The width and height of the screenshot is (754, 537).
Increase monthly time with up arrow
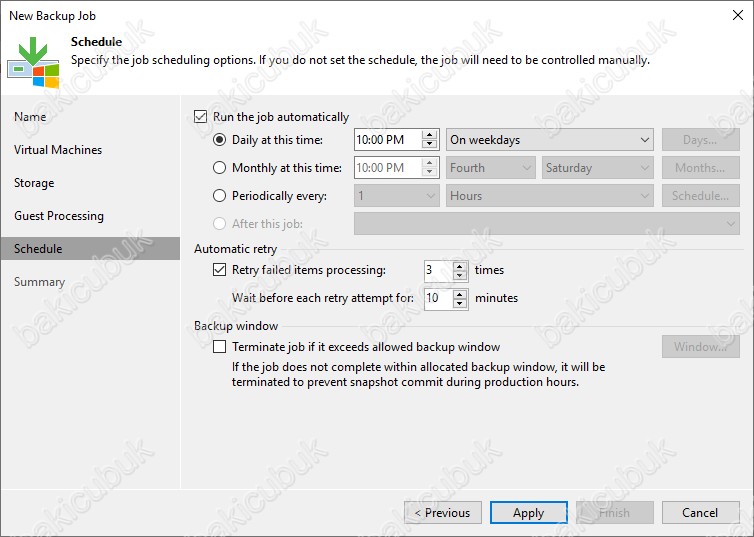(x=429, y=163)
